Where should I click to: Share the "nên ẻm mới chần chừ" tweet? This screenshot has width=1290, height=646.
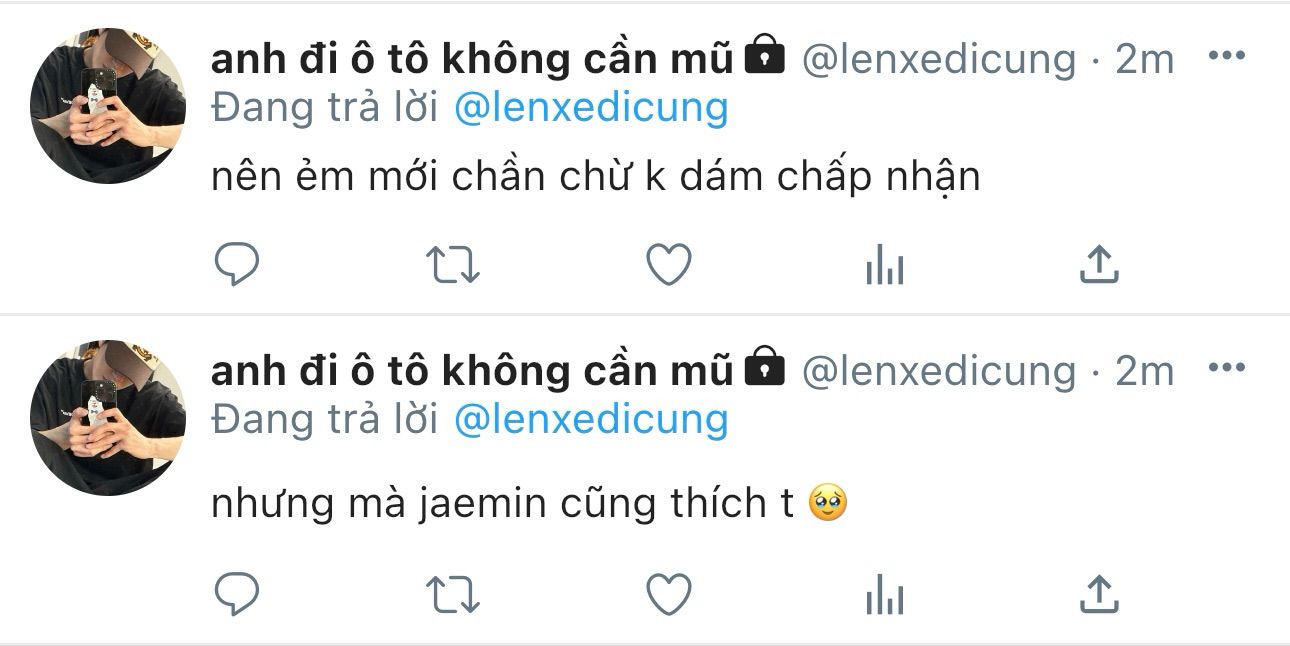pyautogui.click(x=1099, y=265)
